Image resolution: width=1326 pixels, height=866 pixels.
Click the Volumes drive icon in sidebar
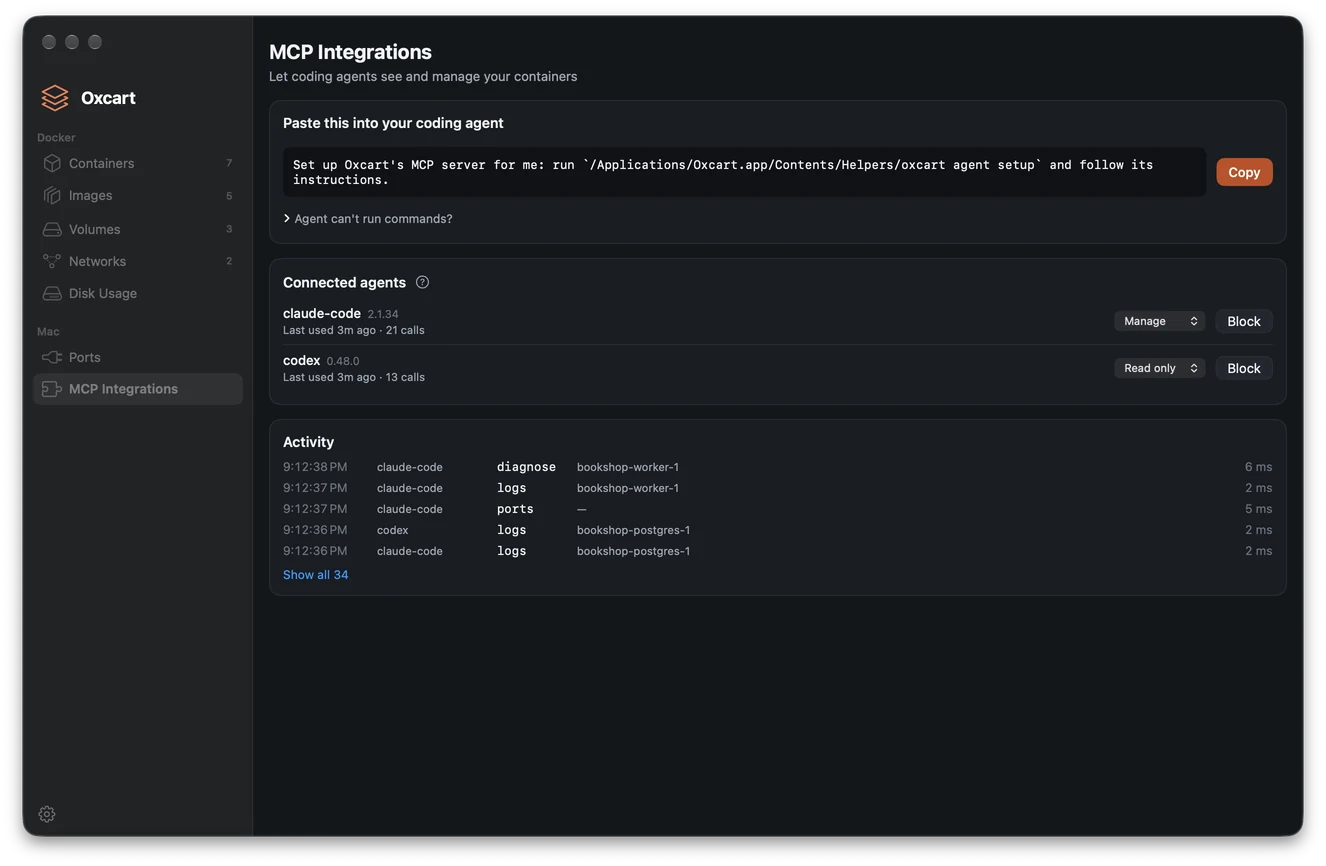[x=52, y=229]
